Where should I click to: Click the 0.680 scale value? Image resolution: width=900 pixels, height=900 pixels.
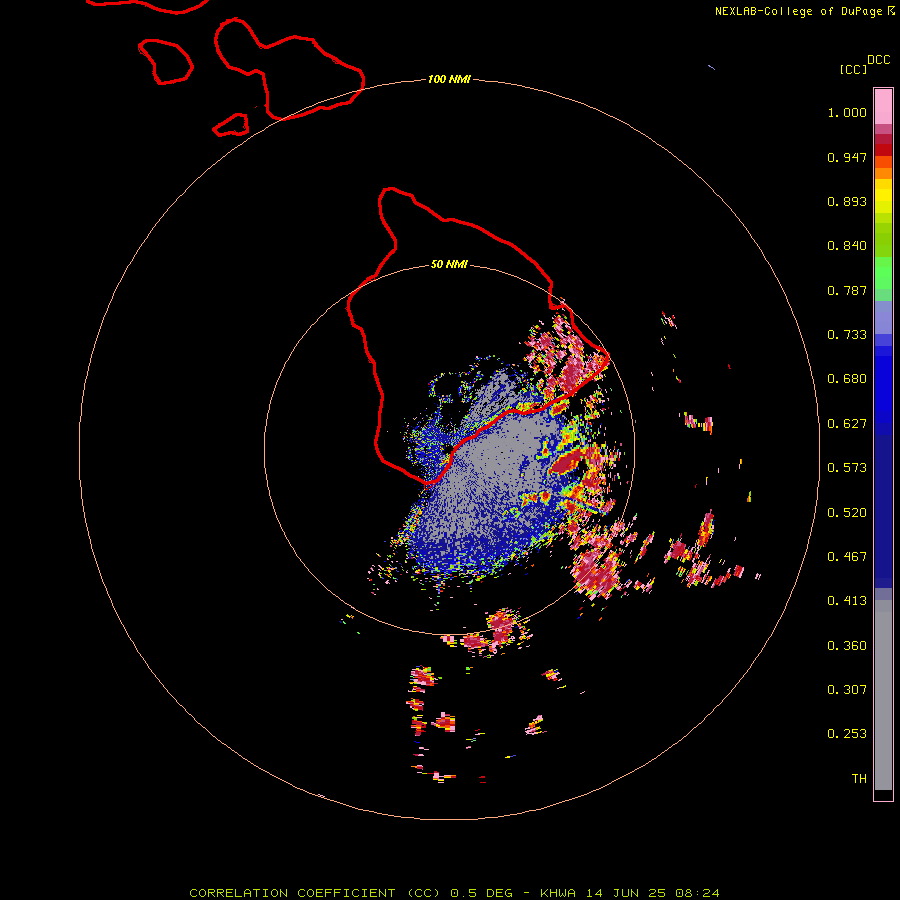point(847,379)
